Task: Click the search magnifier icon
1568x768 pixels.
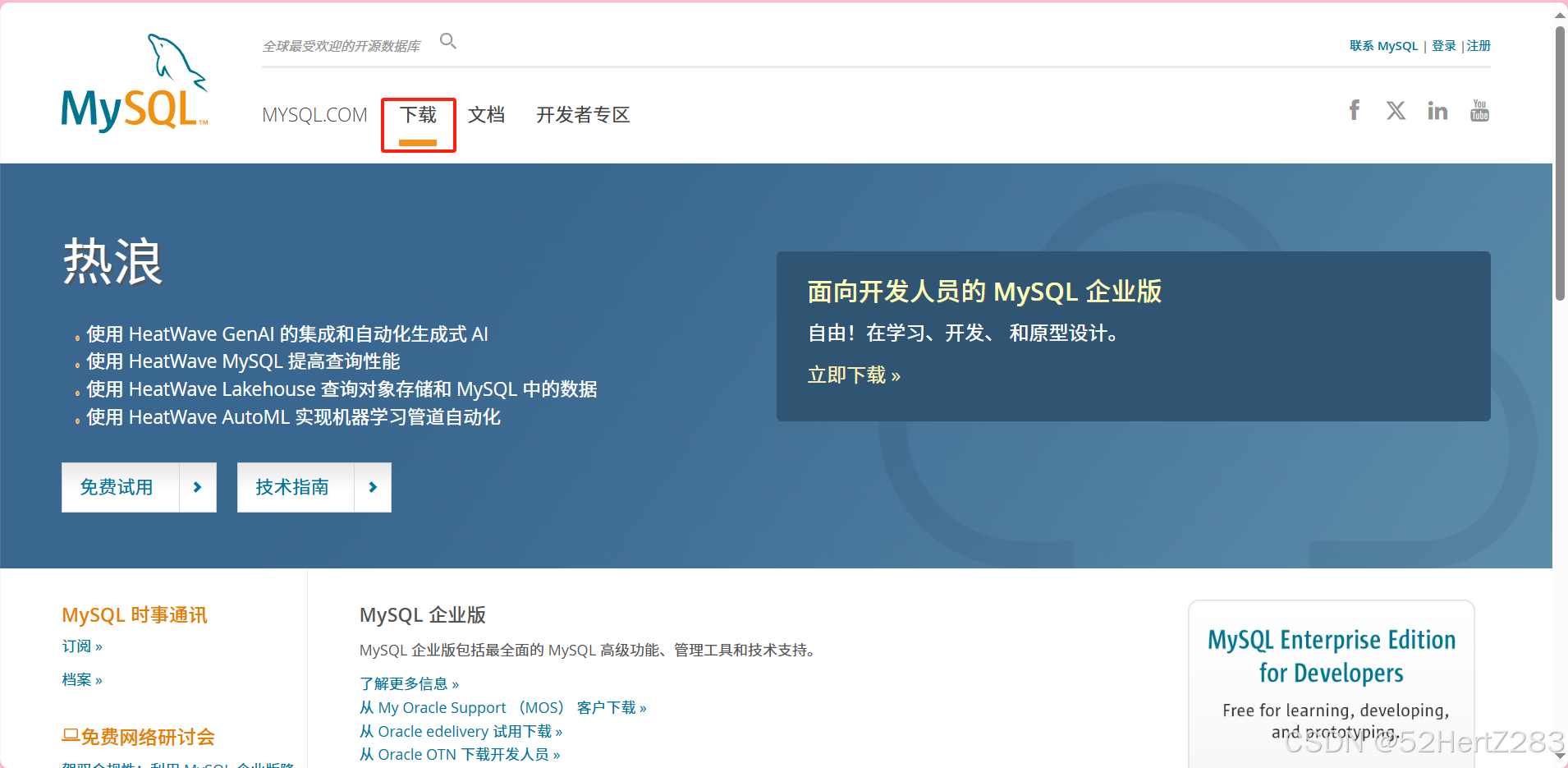Action: [447, 41]
